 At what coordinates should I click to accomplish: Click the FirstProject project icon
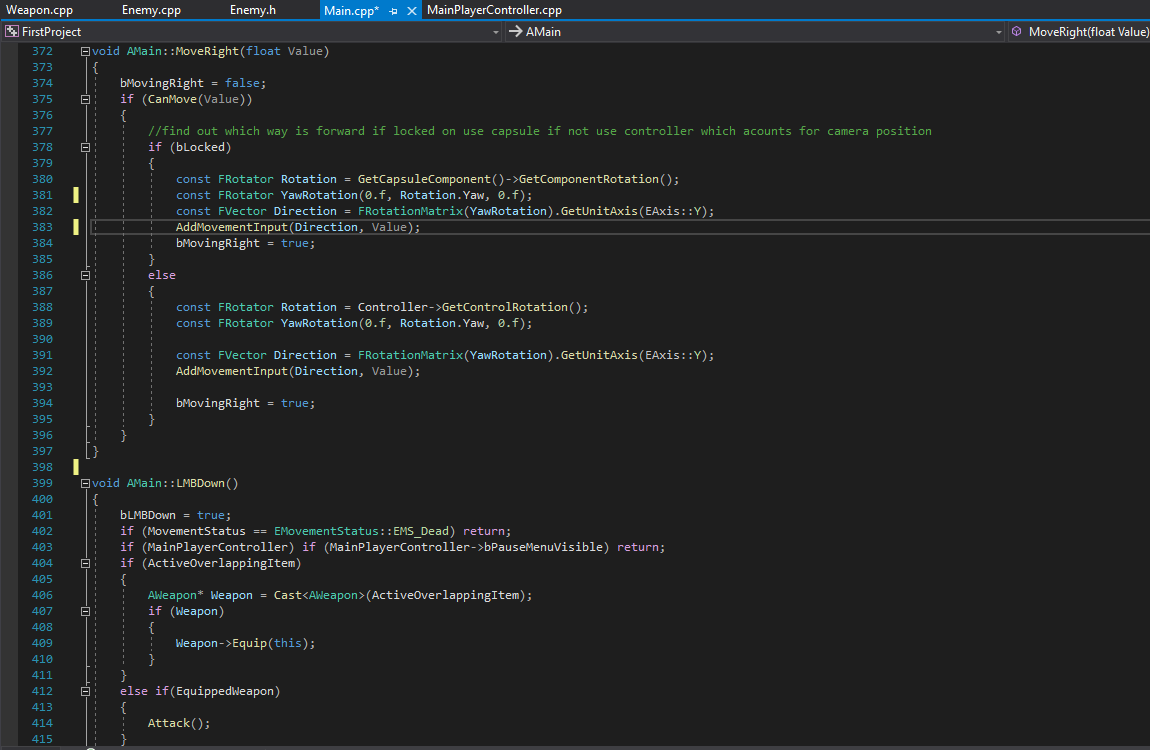pos(12,32)
